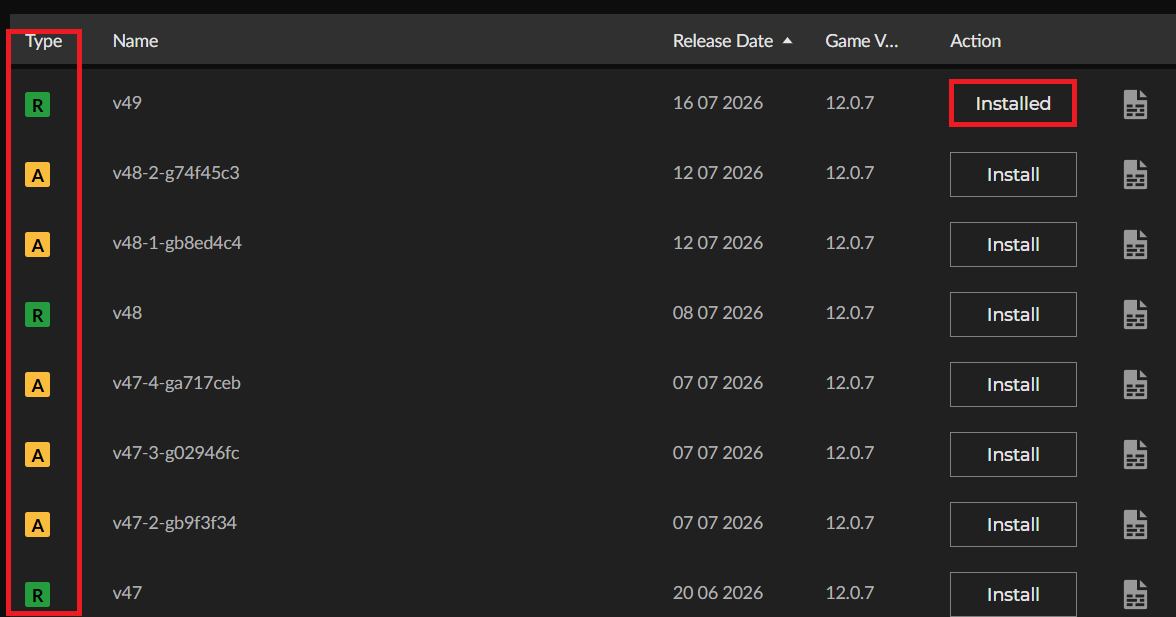Sort by Game Version column header

pos(862,40)
